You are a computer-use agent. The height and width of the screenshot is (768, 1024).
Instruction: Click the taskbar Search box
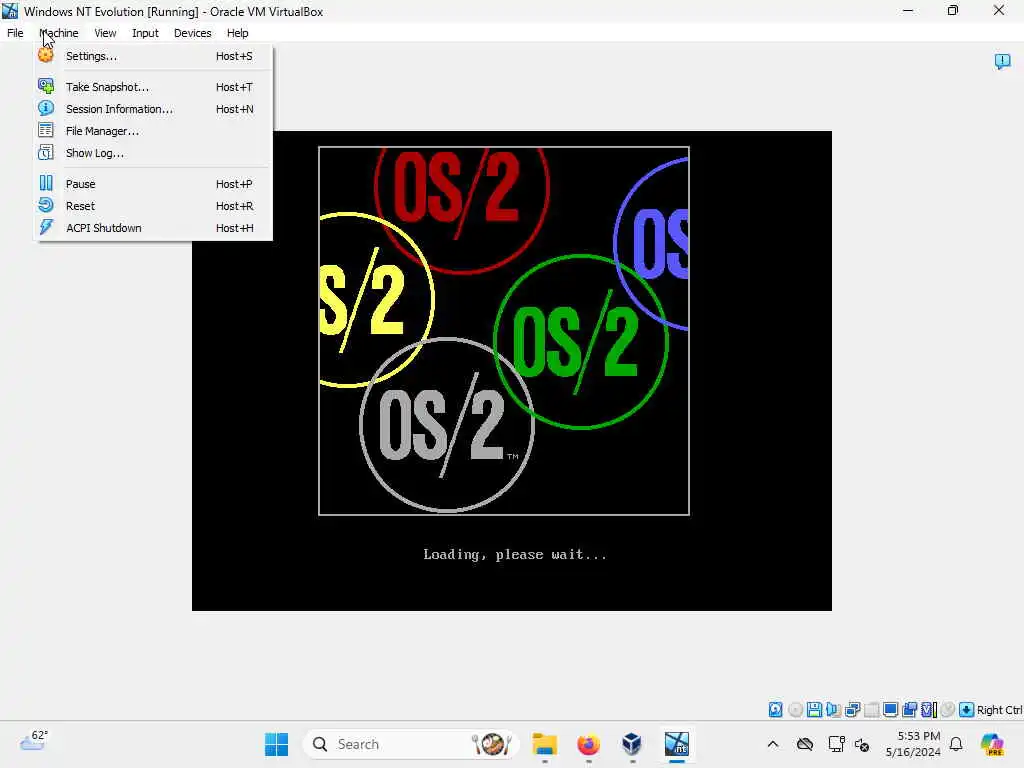pyautogui.click(x=410, y=744)
